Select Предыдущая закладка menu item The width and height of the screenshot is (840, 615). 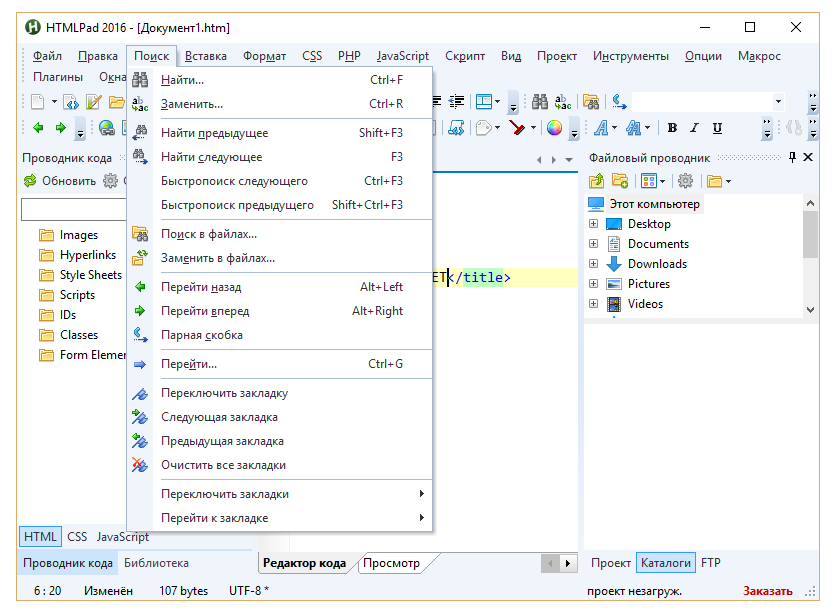coord(279,441)
